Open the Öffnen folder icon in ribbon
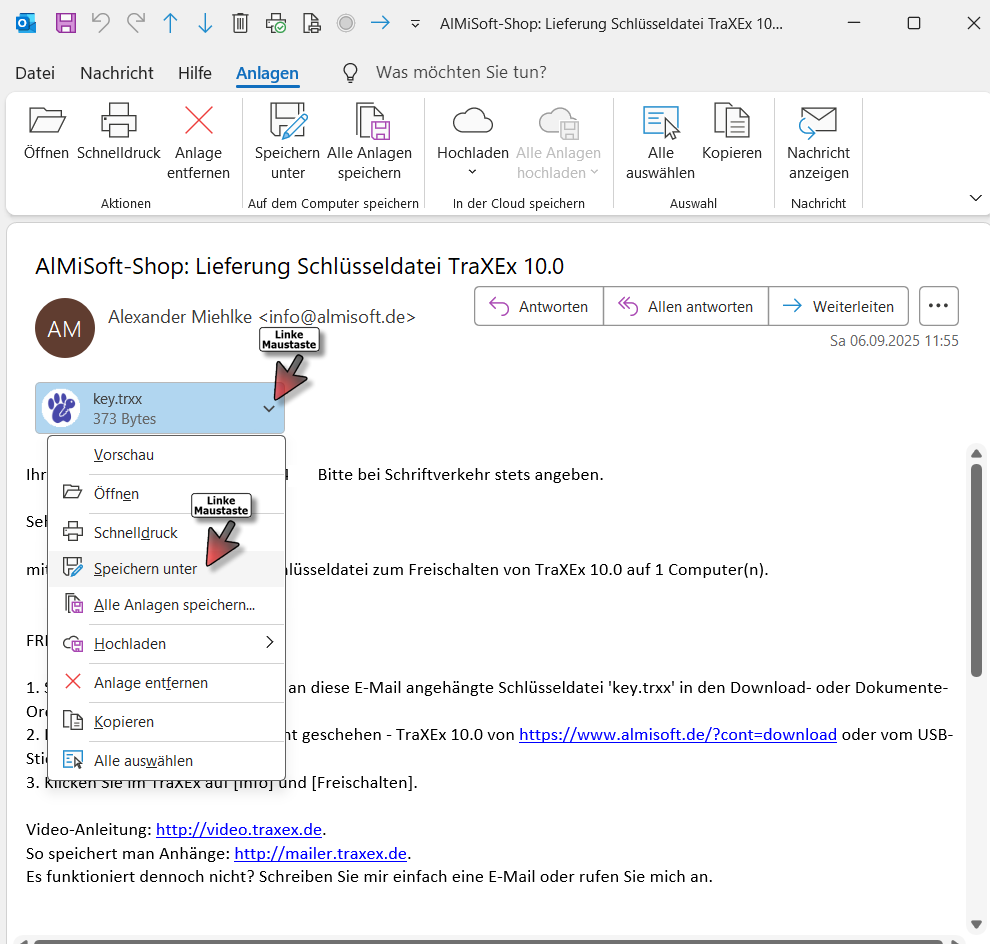This screenshot has width=990, height=944. (46, 121)
